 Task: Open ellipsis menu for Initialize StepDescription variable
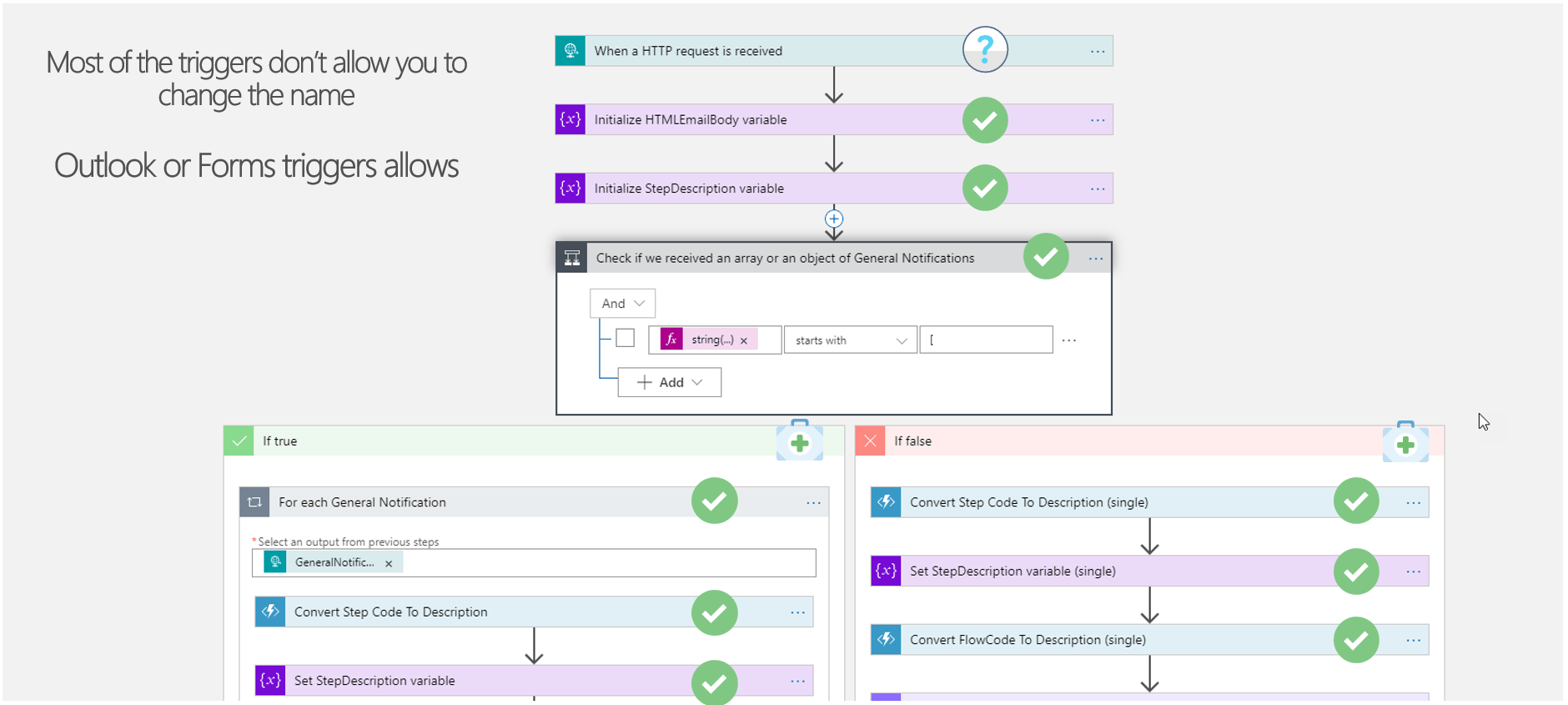(x=1097, y=189)
